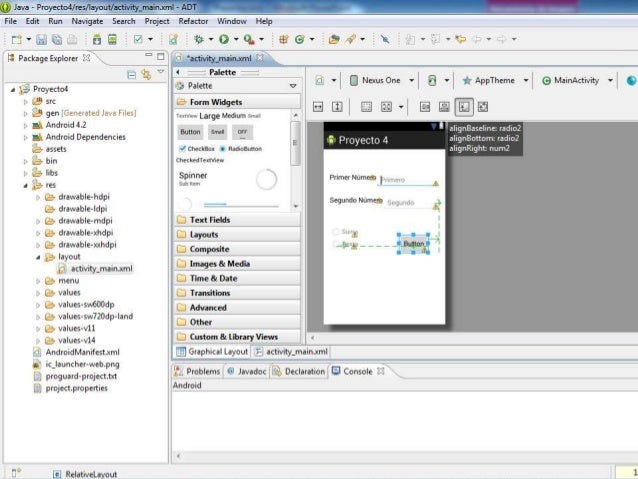The image size is (638, 479).
Task: Select RadioButton widget in the palette
Action: (x=241, y=148)
